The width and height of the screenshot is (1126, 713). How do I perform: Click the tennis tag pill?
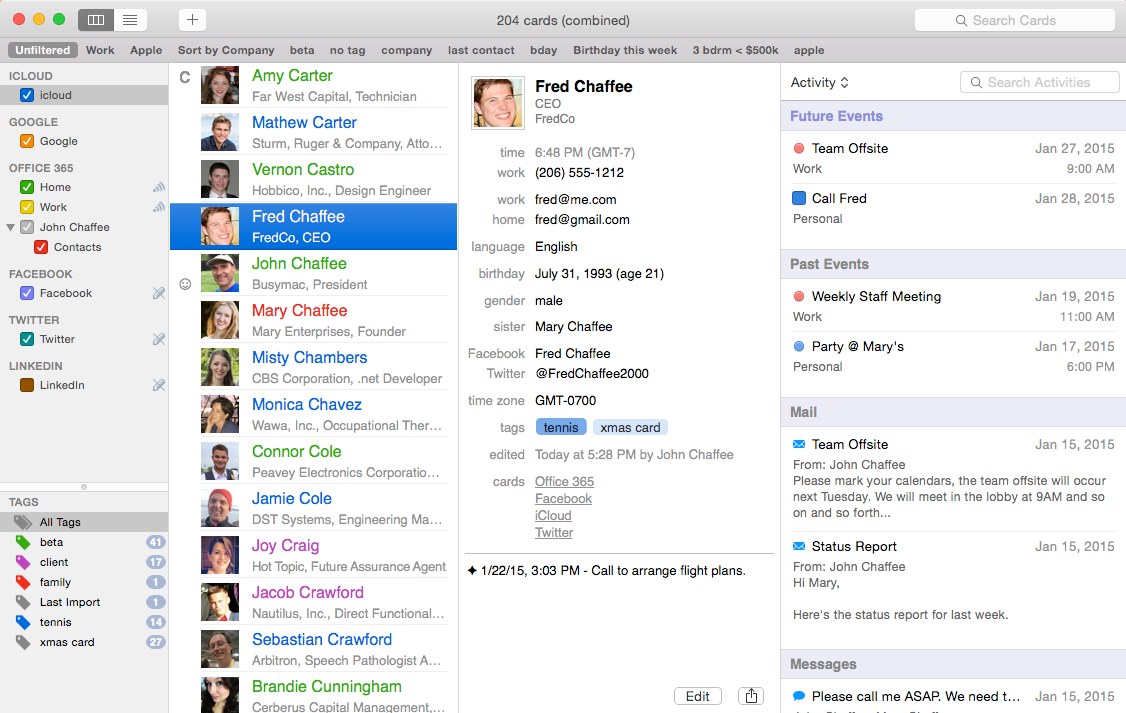[561, 427]
